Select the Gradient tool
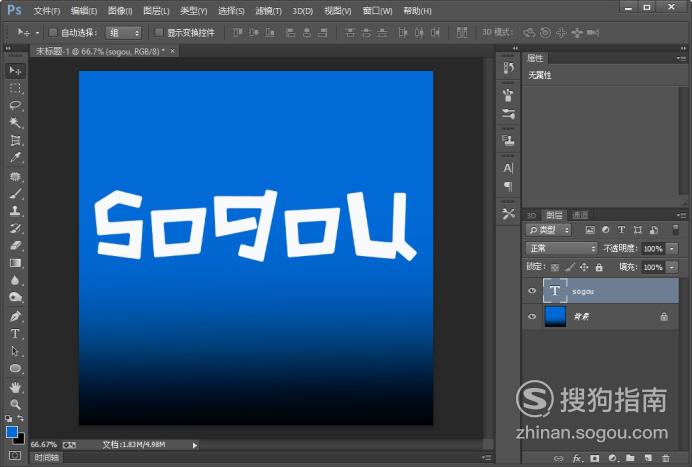 pyautogui.click(x=15, y=263)
